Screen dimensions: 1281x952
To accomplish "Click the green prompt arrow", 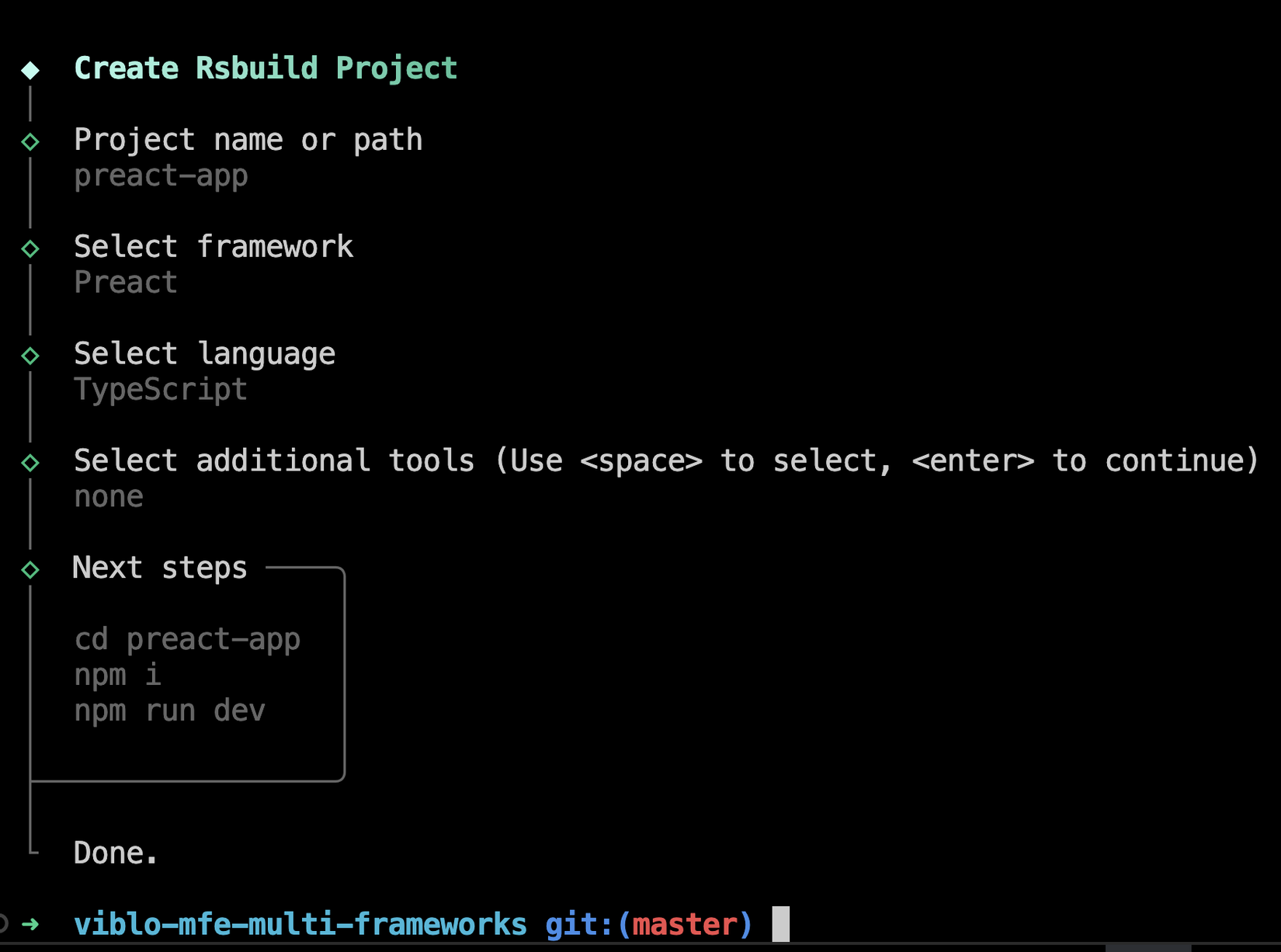I will (x=30, y=924).
